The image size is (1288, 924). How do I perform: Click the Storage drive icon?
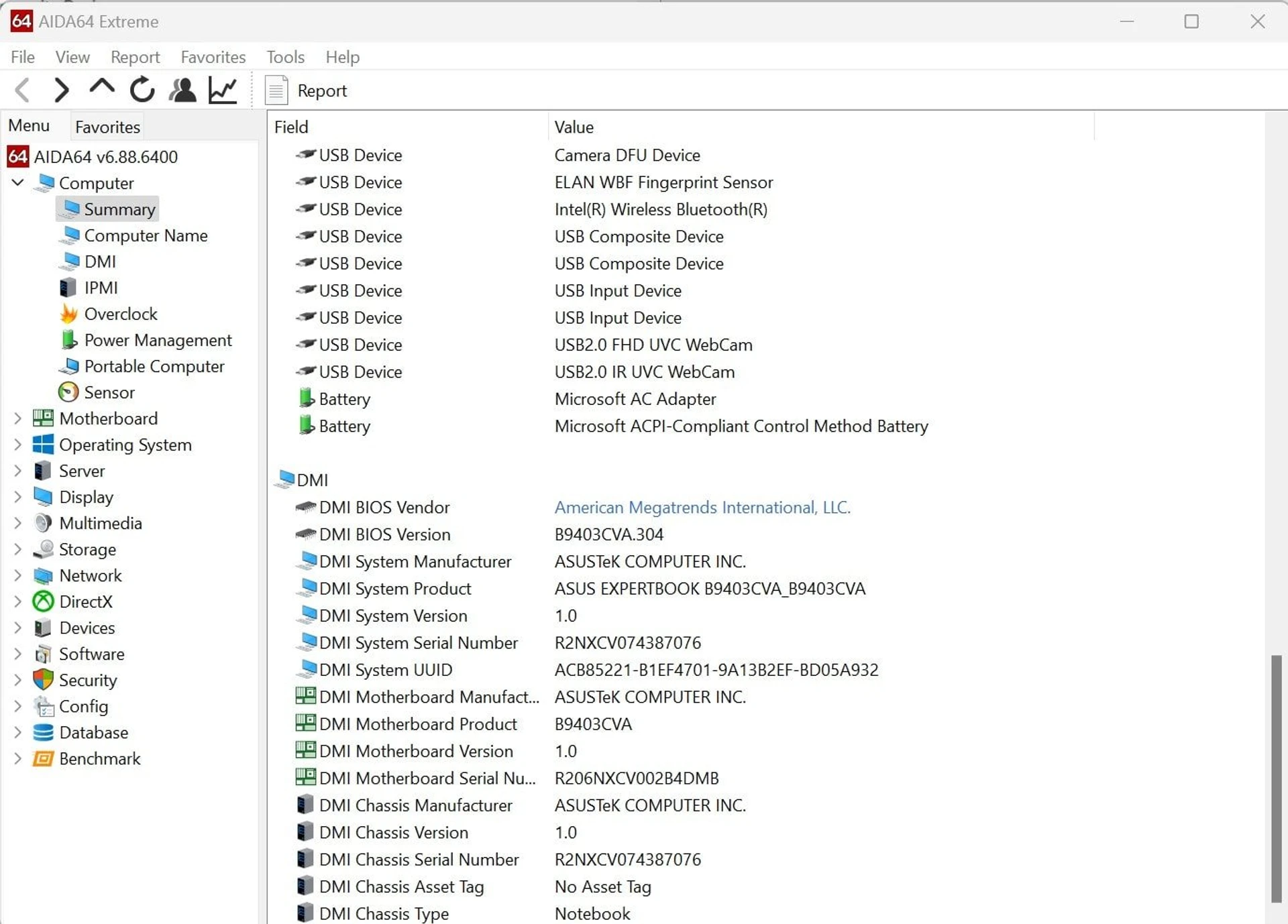coord(43,549)
